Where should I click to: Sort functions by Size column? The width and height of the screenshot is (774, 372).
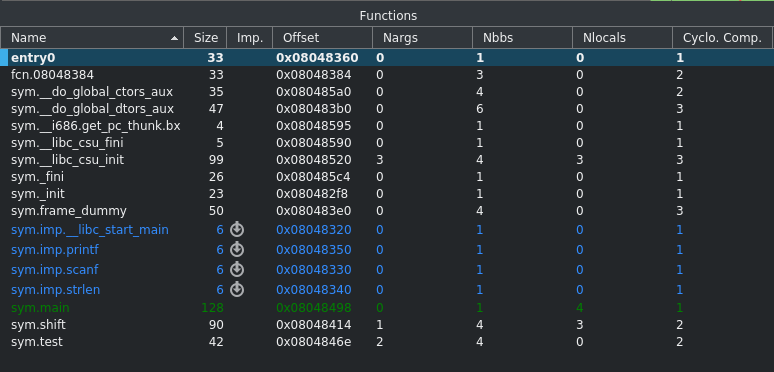tap(205, 37)
